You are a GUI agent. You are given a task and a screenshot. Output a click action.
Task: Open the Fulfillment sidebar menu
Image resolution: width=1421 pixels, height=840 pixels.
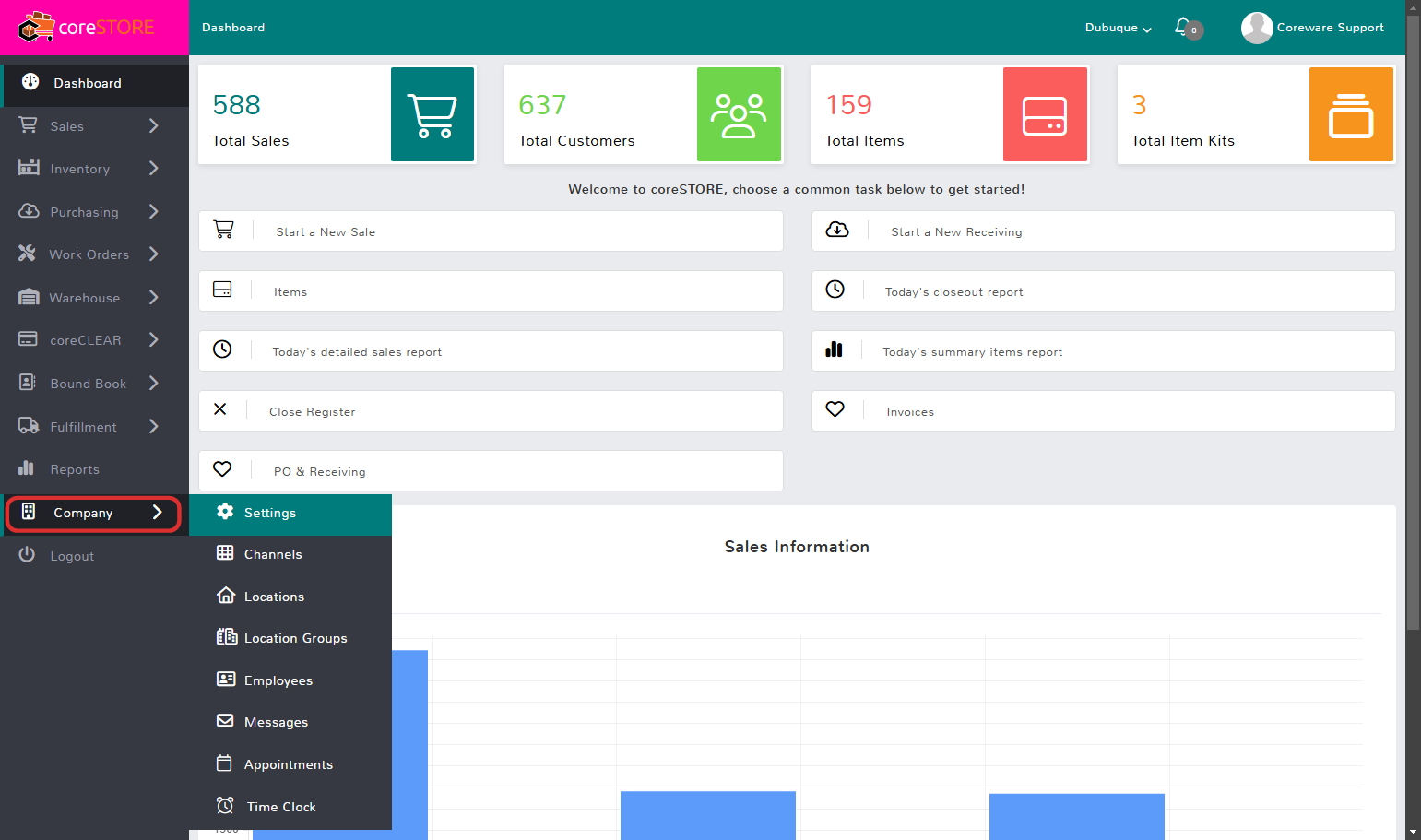click(x=94, y=427)
